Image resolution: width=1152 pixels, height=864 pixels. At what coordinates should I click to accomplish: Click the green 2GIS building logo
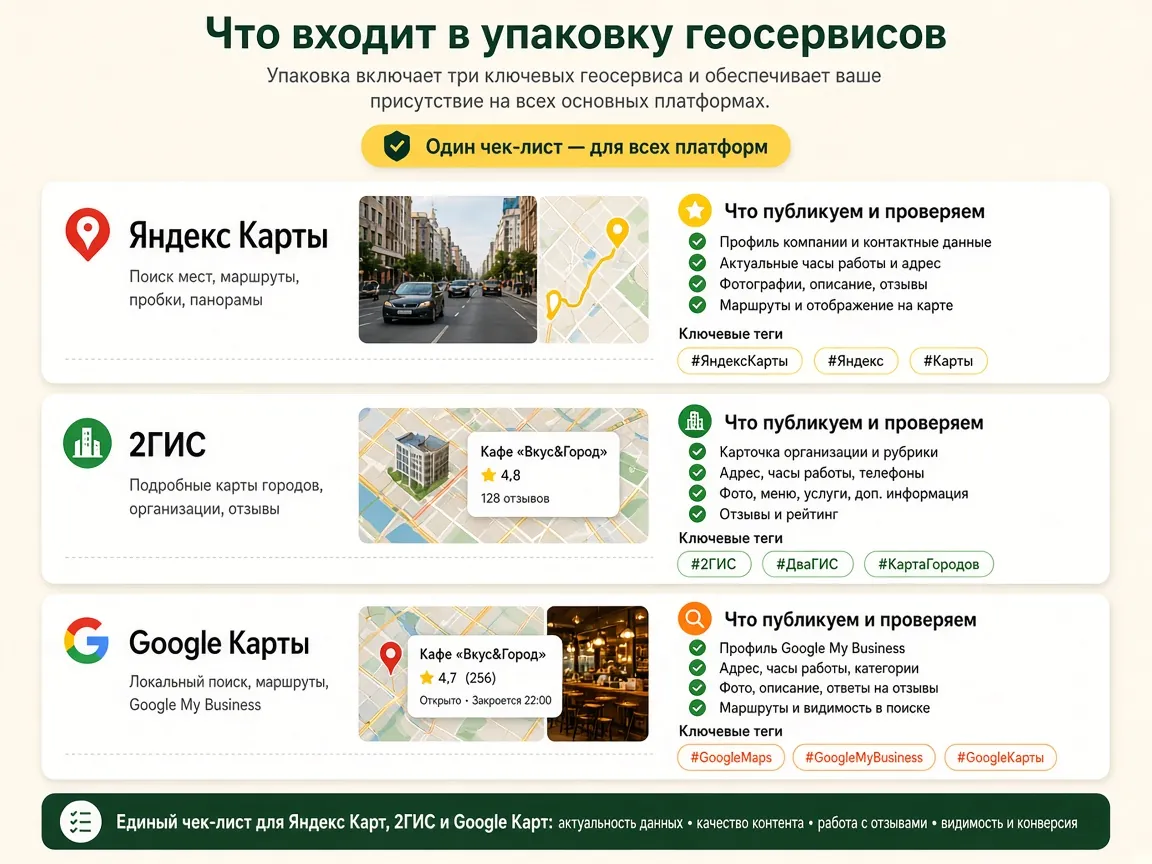(x=87, y=443)
